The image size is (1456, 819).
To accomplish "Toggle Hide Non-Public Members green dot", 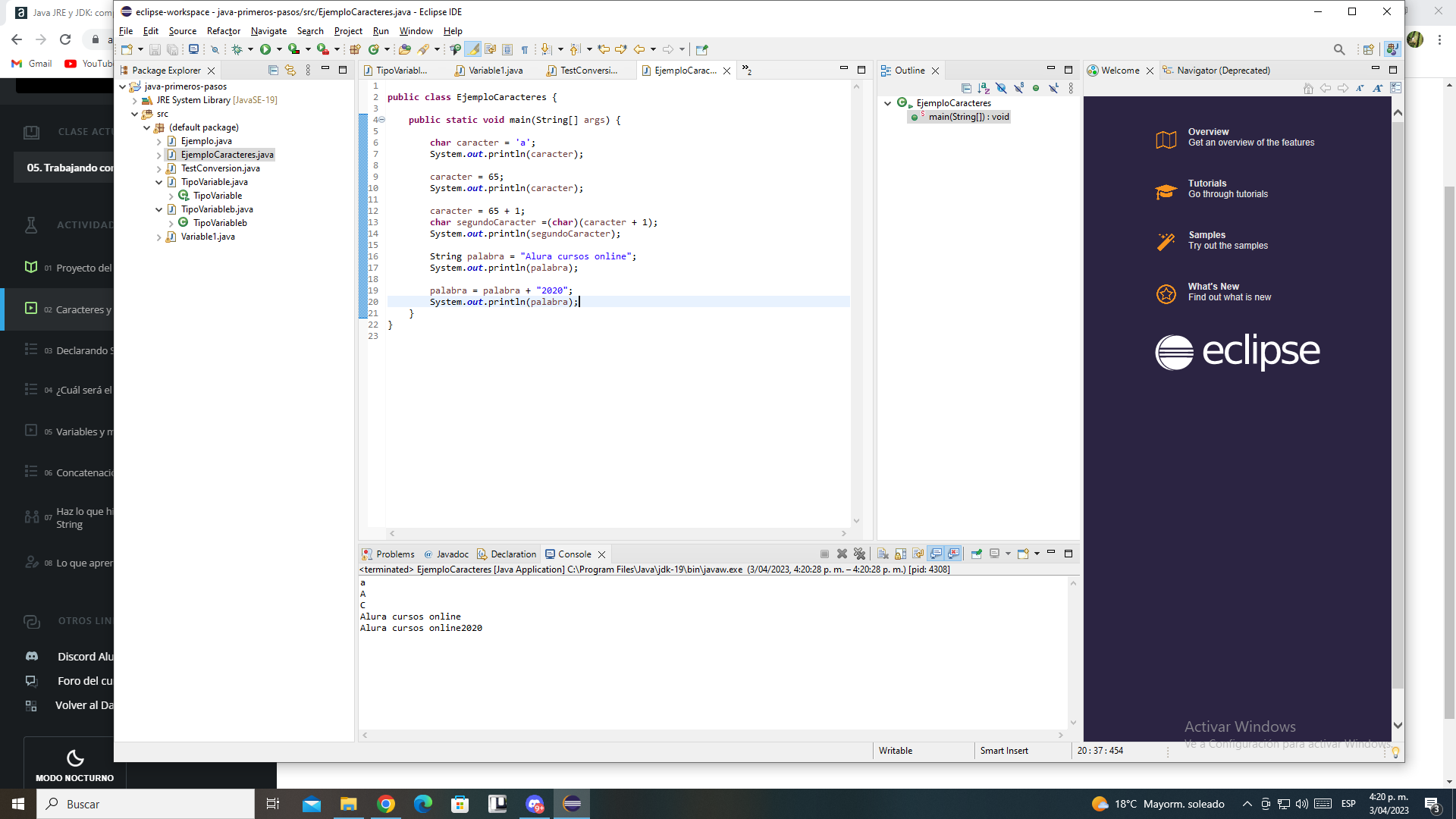I will click(x=1036, y=88).
